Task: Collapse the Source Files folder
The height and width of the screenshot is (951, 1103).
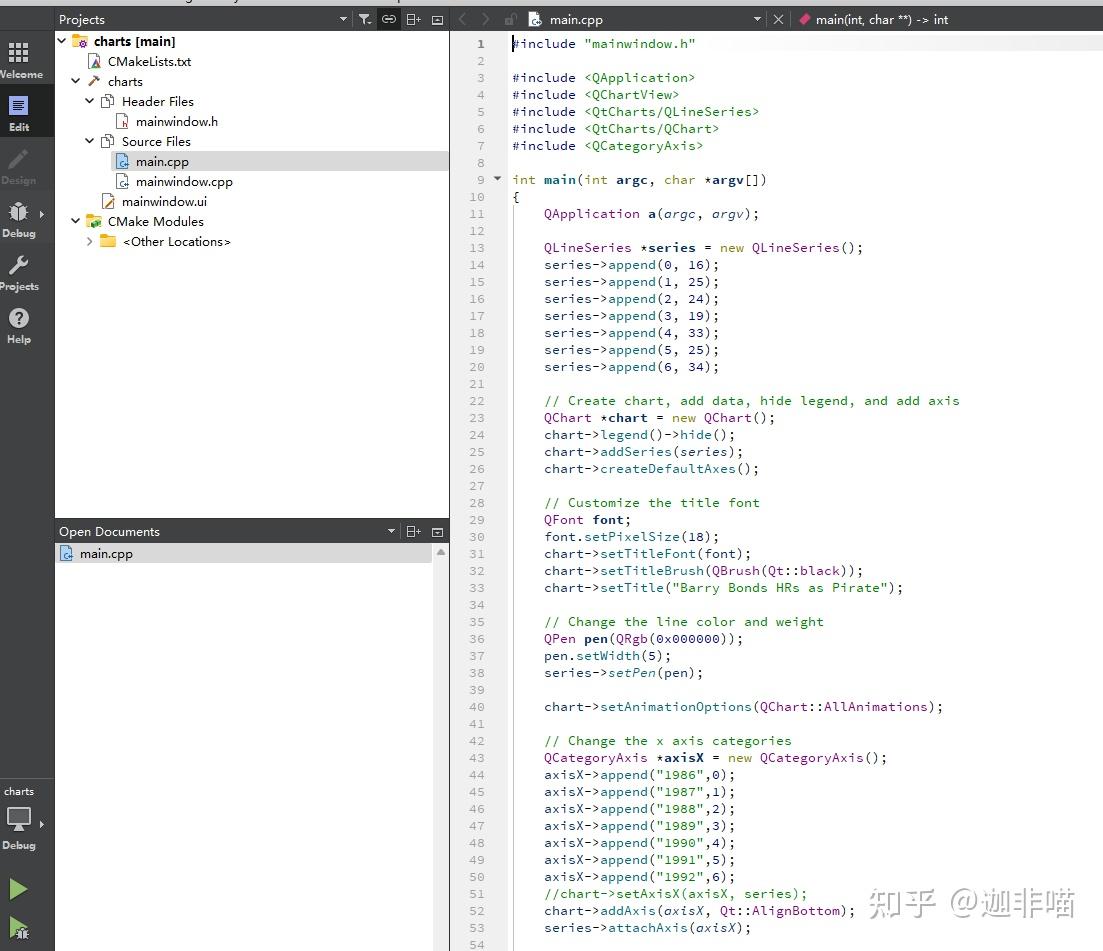Action: click(x=89, y=141)
